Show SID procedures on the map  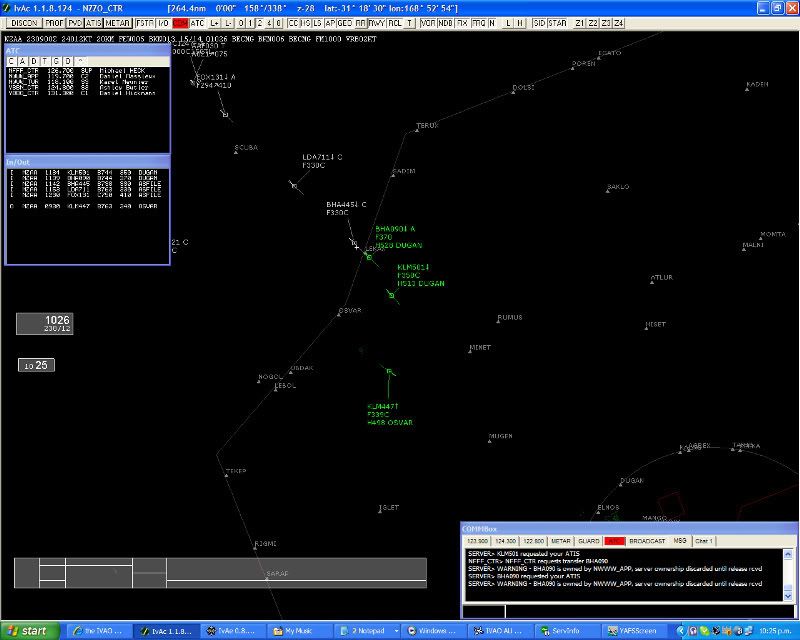pos(539,22)
